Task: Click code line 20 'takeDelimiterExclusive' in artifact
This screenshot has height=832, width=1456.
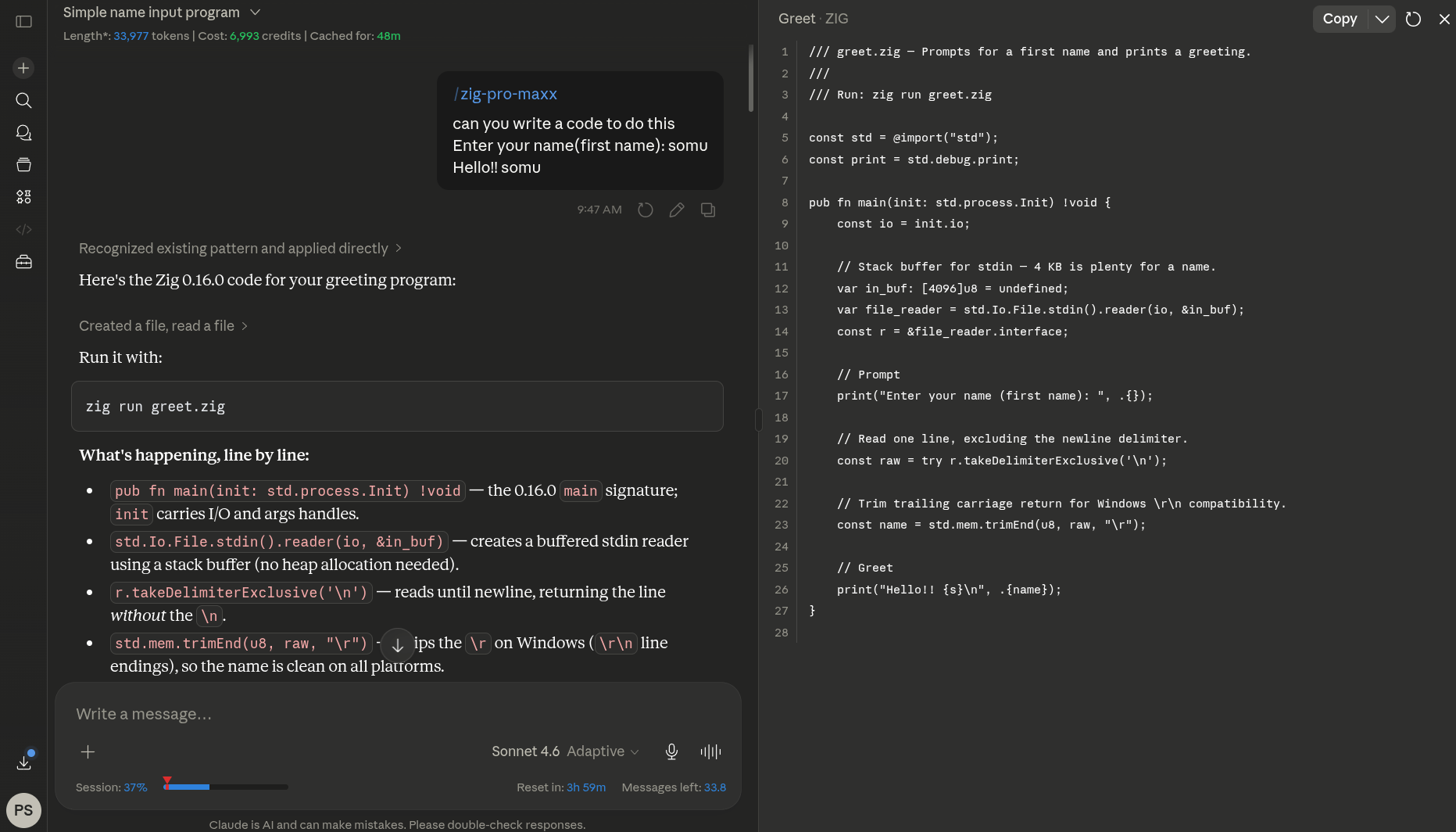Action: [x=1002, y=461]
